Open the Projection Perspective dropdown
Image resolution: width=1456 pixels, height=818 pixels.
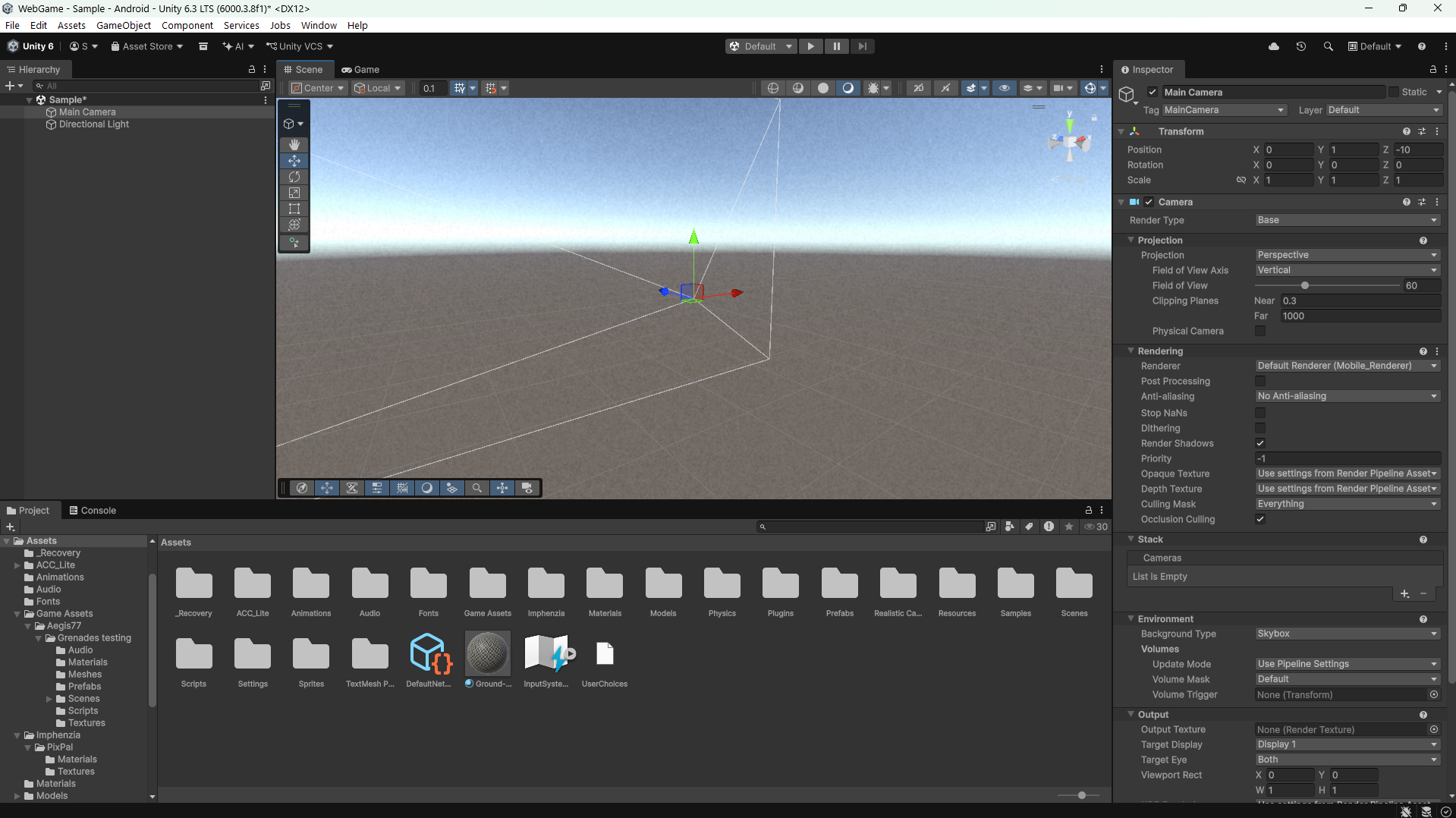[x=1347, y=255]
